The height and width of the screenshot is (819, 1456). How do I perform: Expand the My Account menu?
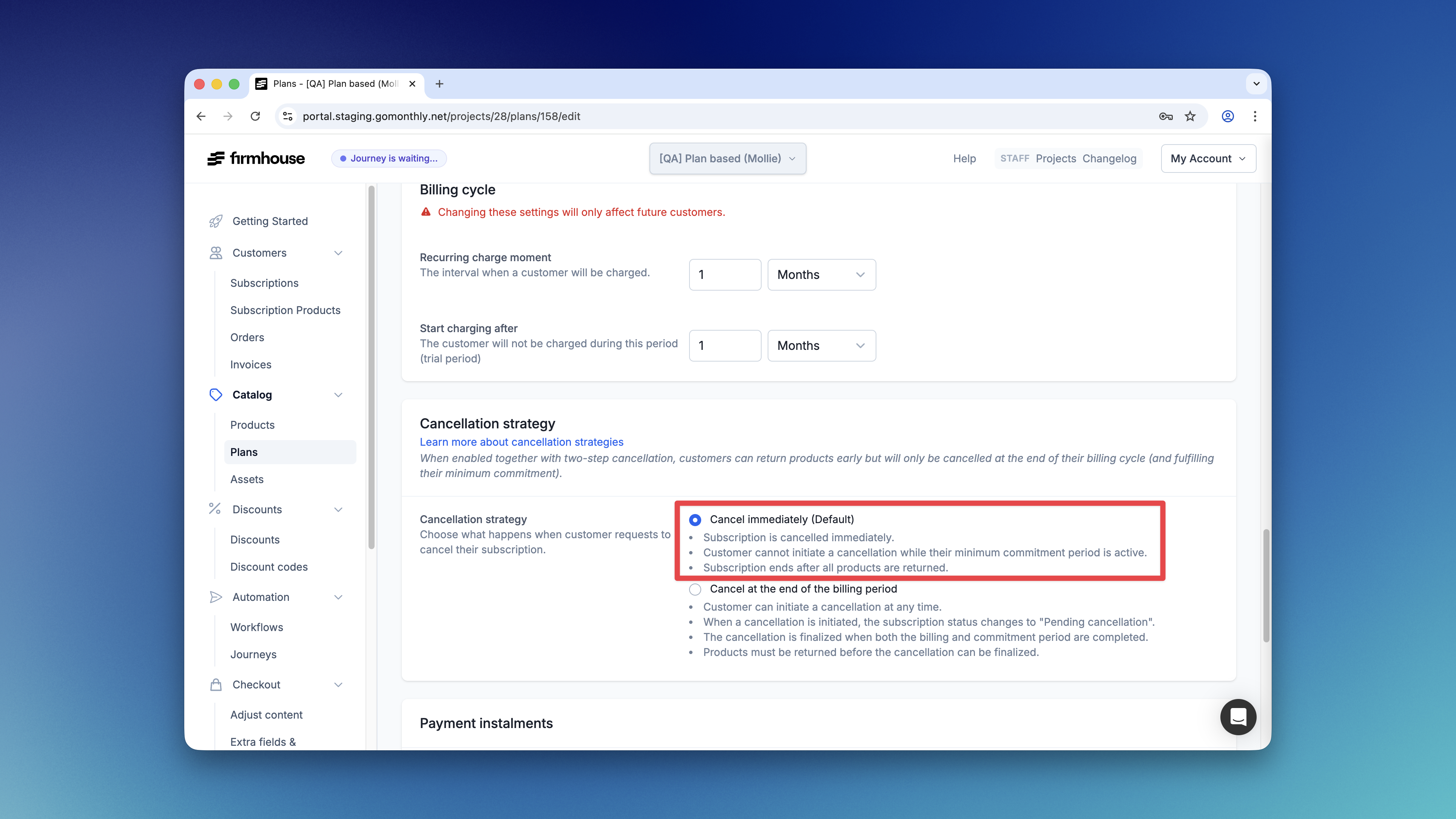(x=1208, y=158)
